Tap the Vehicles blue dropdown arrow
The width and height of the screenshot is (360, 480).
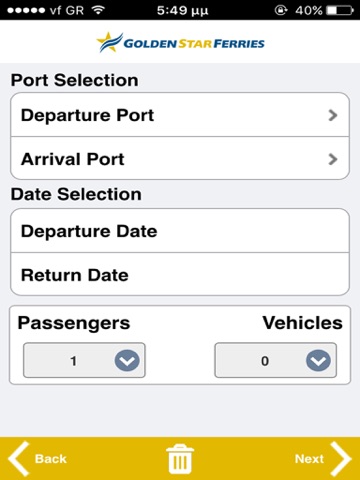click(318, 360)
